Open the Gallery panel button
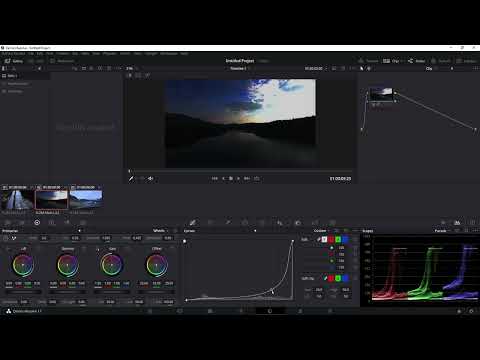Image resolution: width=480 pixels, height=360 pixels. [14, 61]
